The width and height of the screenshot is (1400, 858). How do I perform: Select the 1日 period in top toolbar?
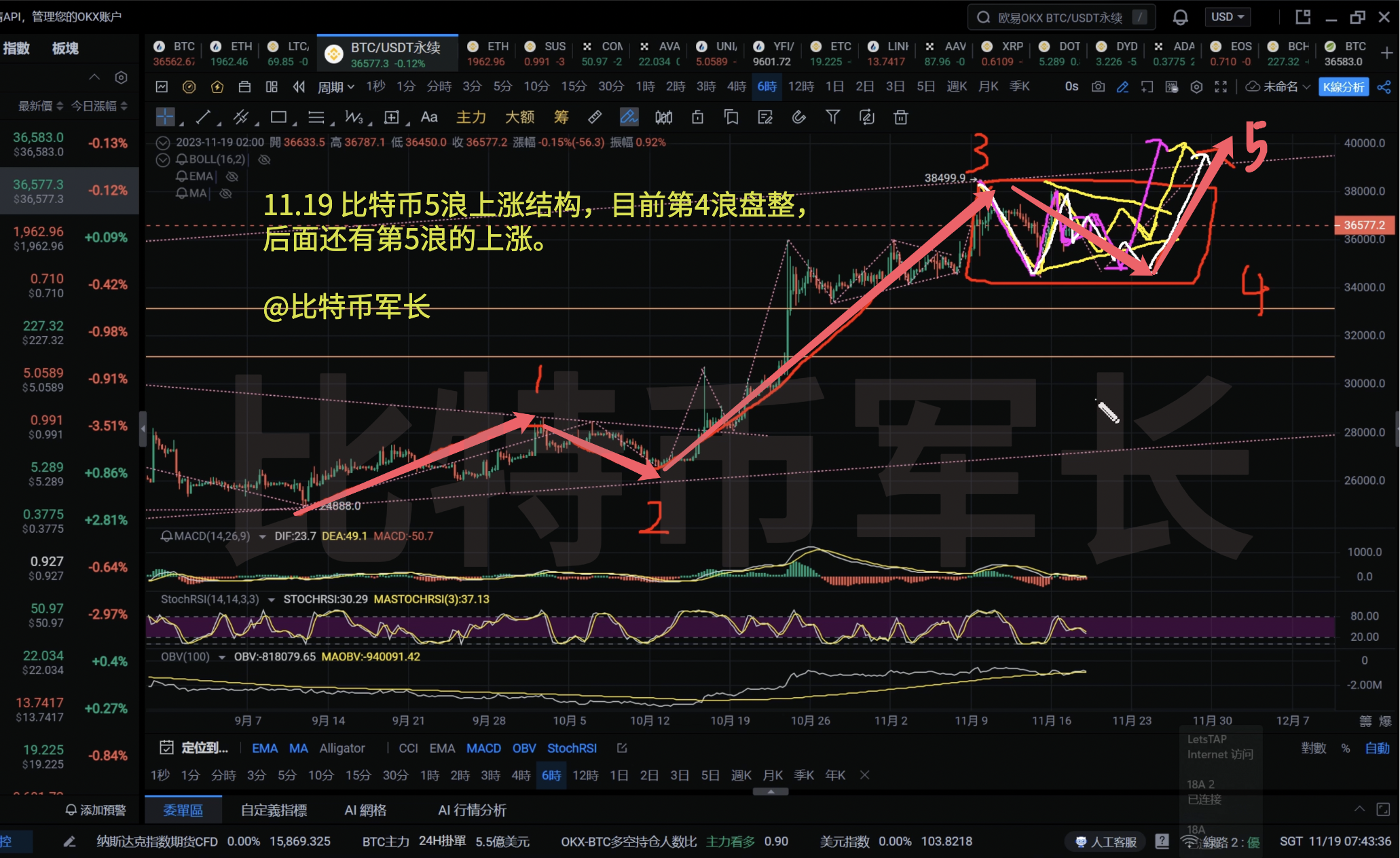[x=834, y=87]
